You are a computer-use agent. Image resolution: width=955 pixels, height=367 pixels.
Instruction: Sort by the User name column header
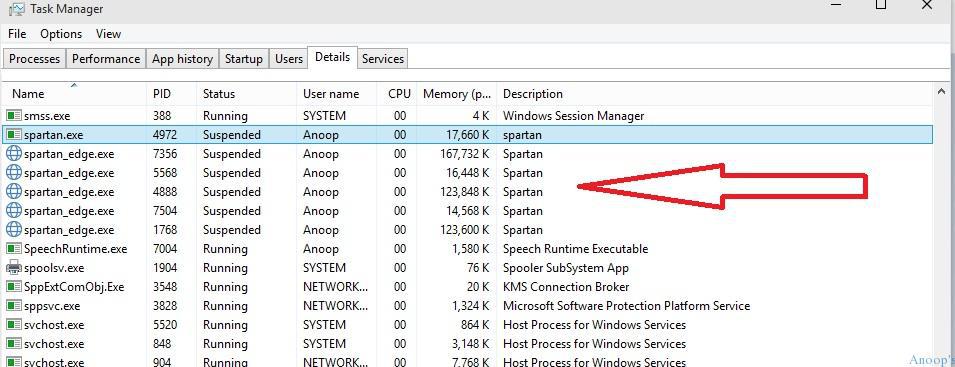click(337, 94)
